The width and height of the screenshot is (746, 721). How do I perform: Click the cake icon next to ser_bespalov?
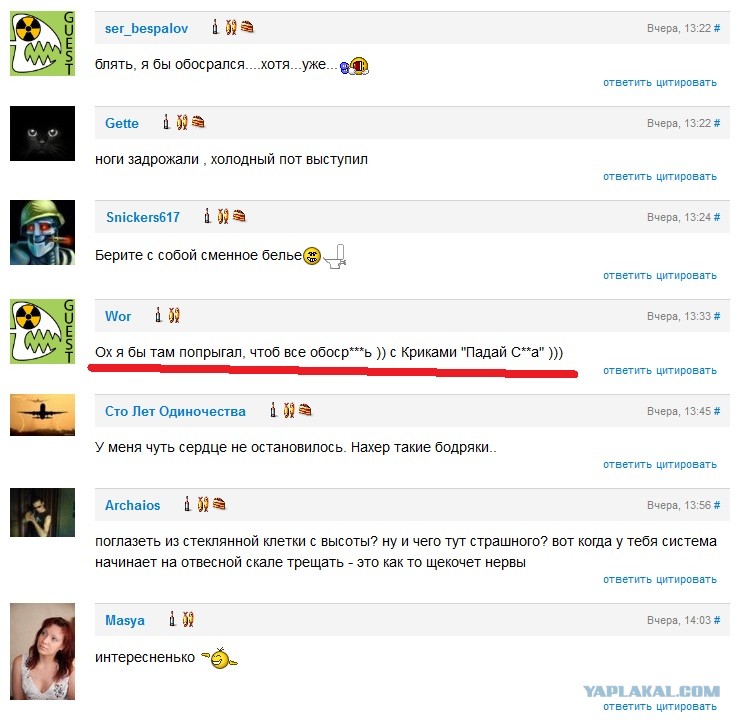(247, 27)
